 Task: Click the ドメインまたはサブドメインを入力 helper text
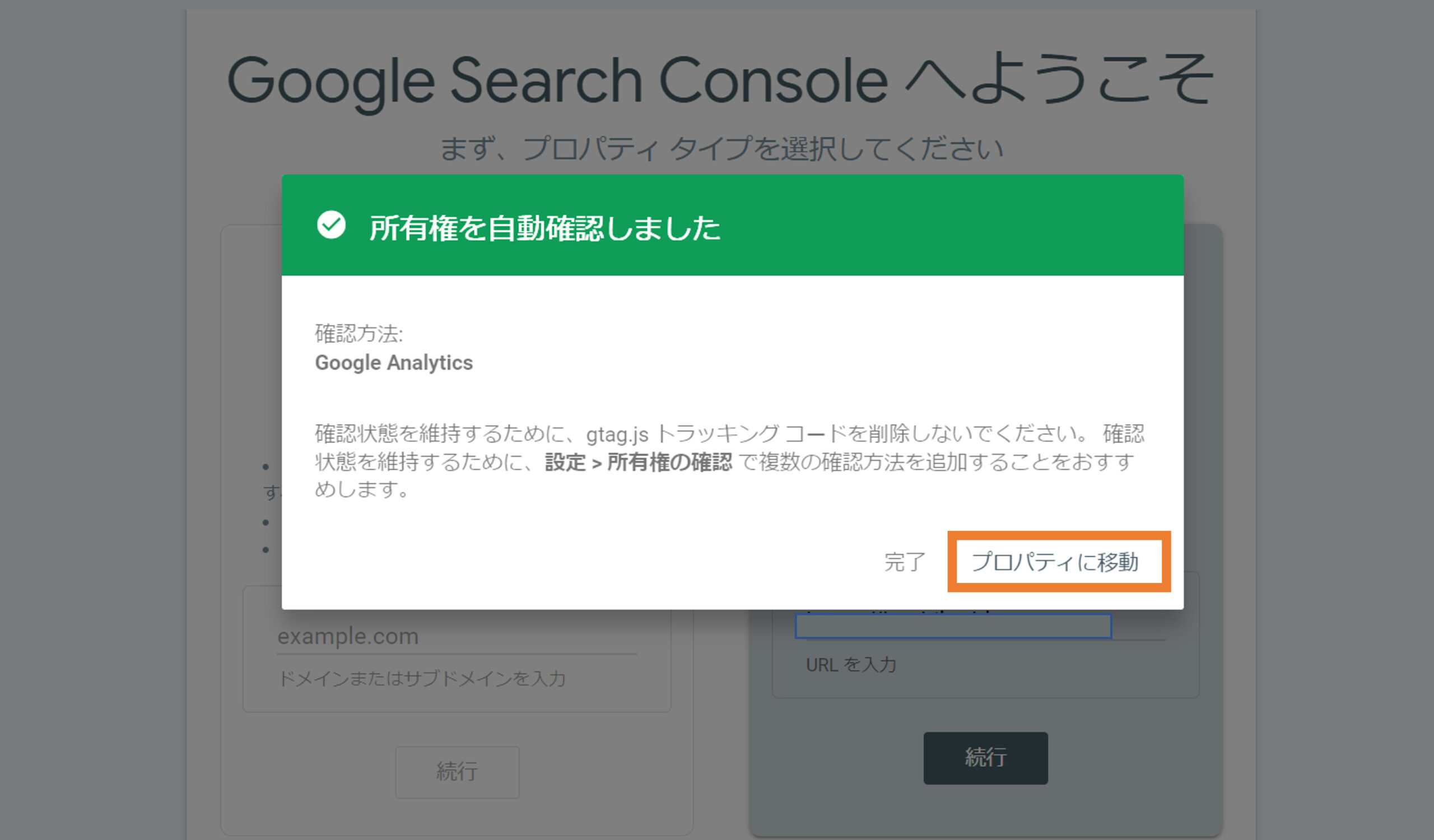pos(421,679)
